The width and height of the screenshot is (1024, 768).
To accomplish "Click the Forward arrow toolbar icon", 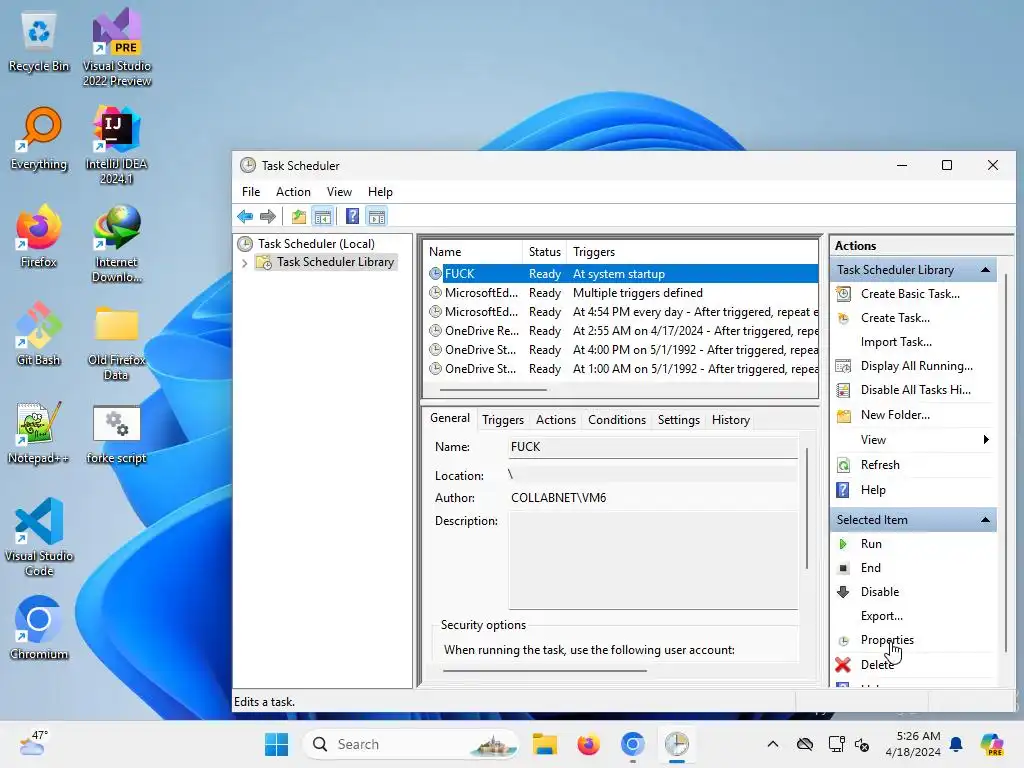I will [268, 216].
